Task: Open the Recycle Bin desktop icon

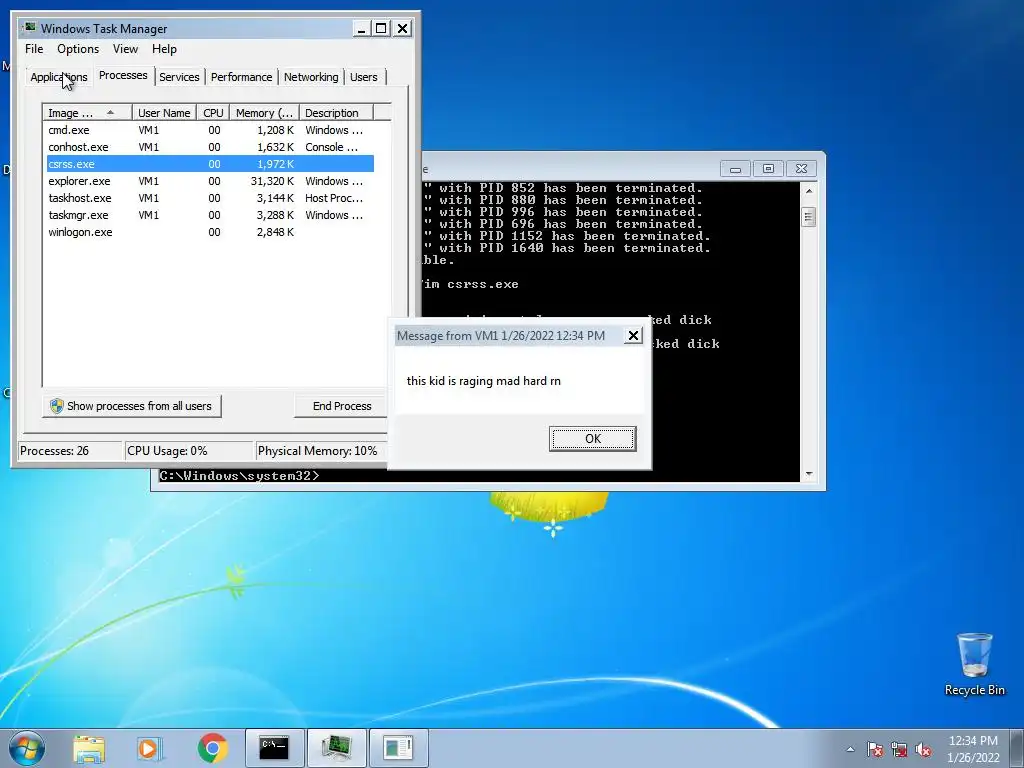Action: pos(974,664)
